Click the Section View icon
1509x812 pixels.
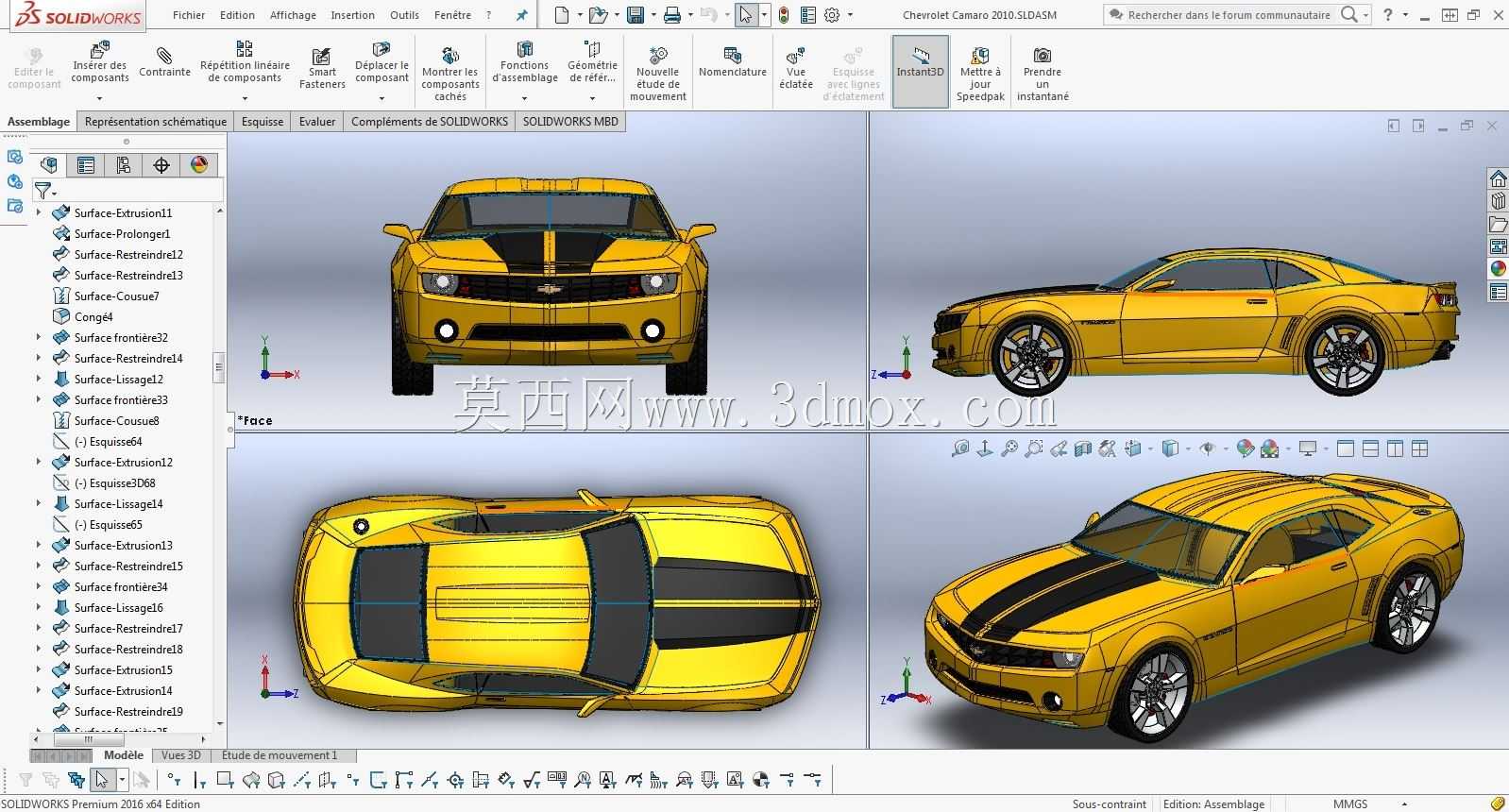tap(1083, 448)
